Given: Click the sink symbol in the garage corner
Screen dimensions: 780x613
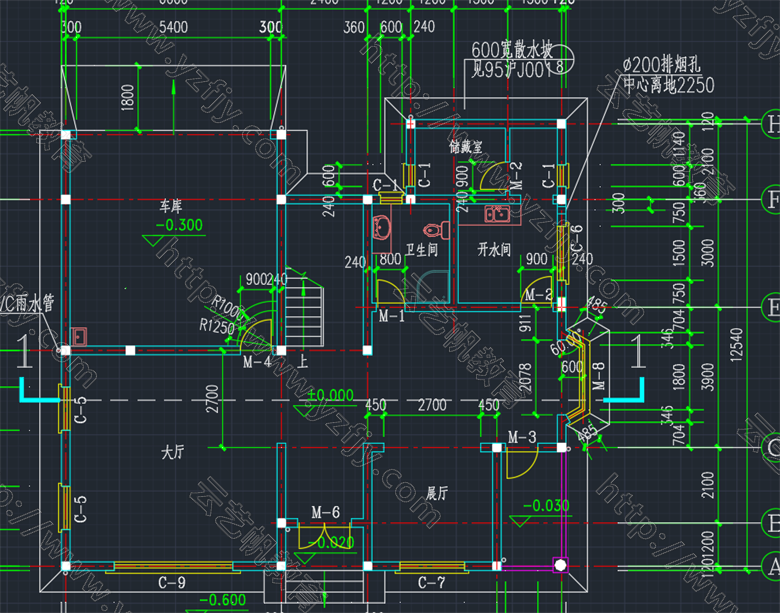Looking at the screenshot, I should 79,336.
